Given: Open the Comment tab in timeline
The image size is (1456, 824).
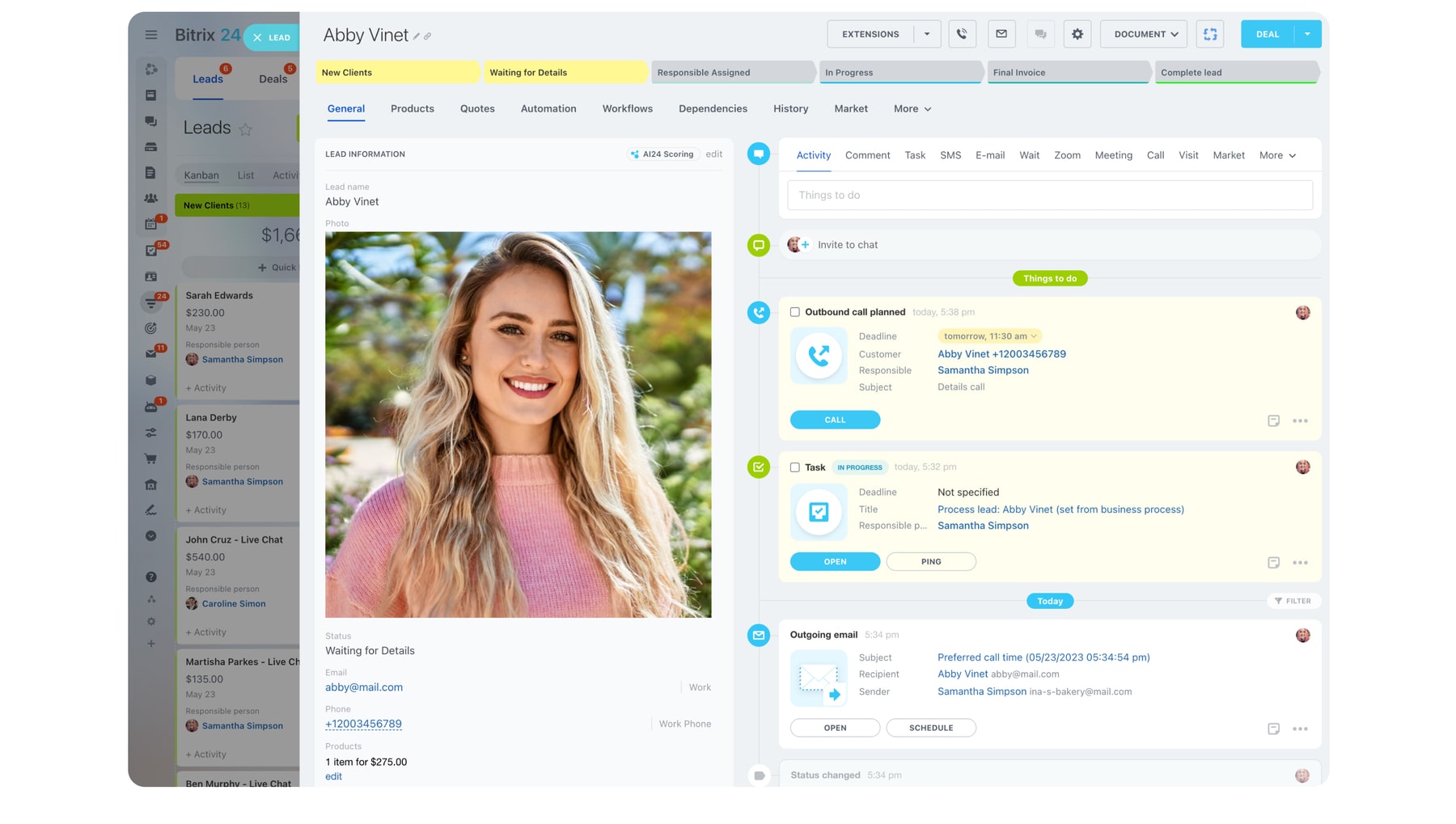Looking at the screenshot, I should pyautogui.click(x=867, y=155).
